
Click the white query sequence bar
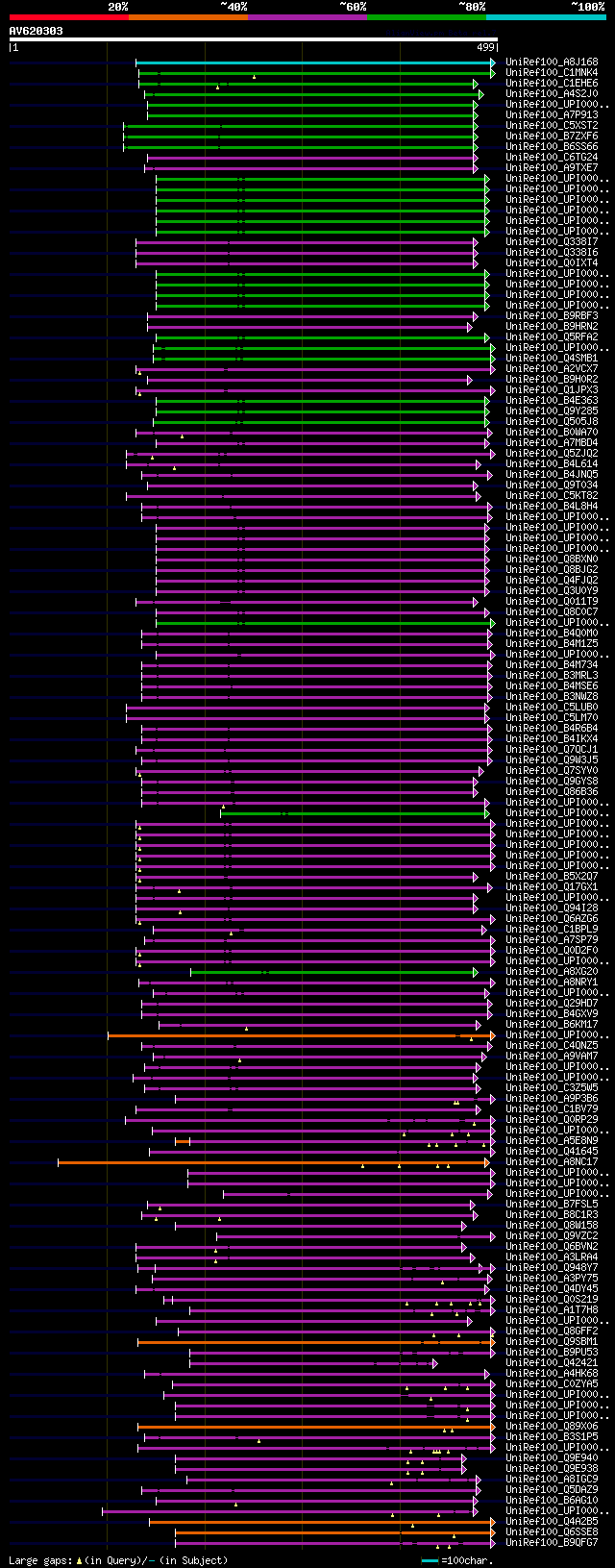click(254, 39)
